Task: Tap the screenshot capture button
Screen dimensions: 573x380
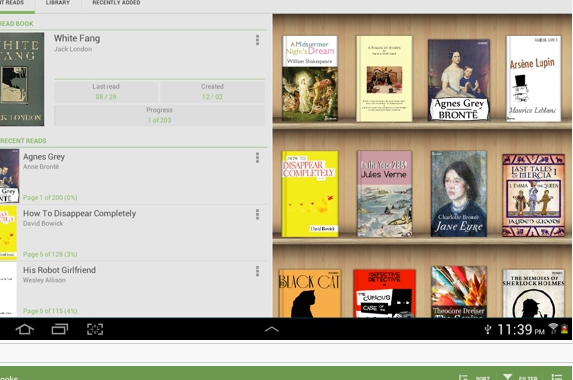Action: click(x=95, y=329)
